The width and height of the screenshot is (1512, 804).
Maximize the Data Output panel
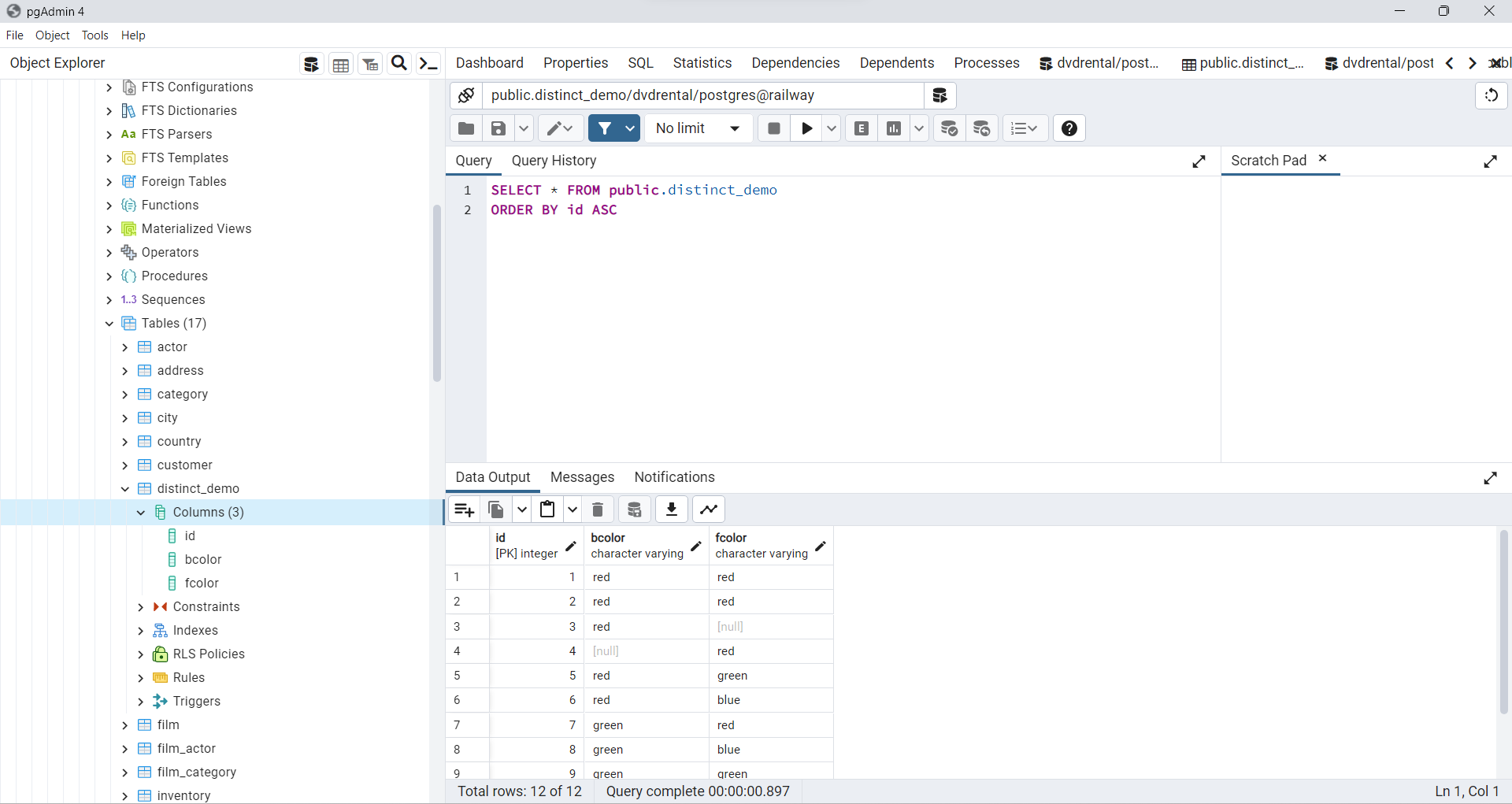(1491, 478)
